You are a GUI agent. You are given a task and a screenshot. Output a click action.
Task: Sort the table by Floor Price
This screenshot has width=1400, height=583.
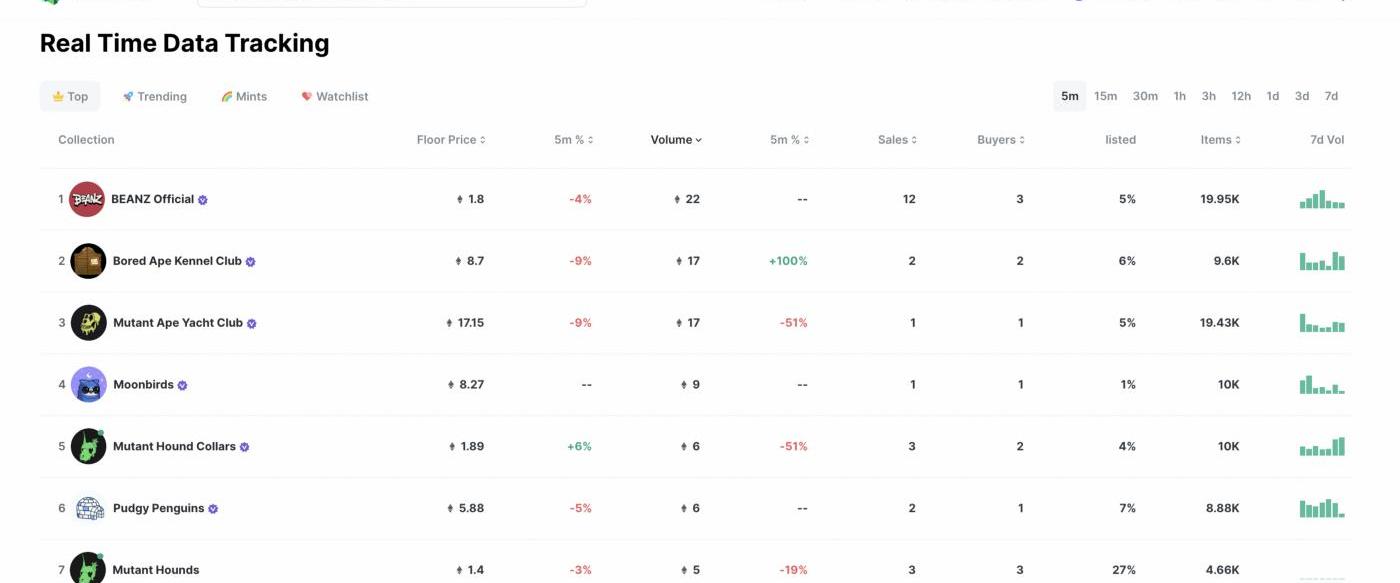click(x=451, y=140)
